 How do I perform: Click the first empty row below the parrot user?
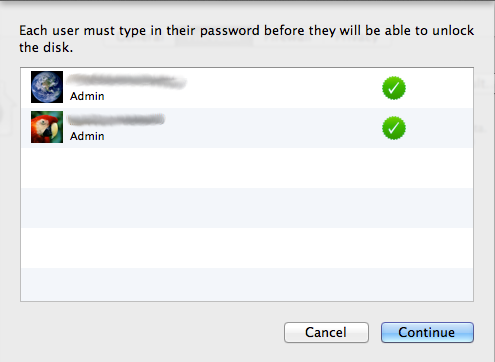tap(247, 168)
